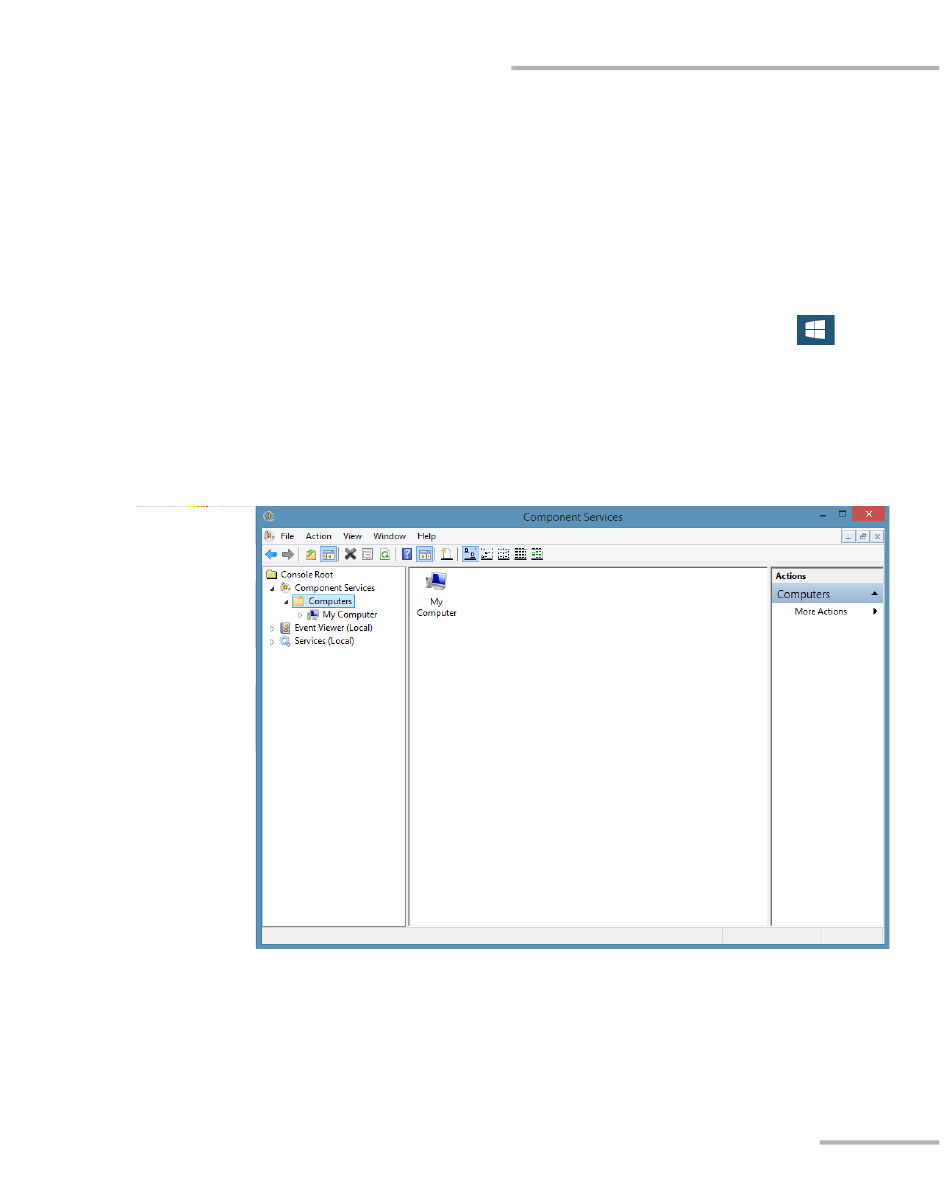
Task: Click the MMC icon beside File menu
Action: (269, 536)
